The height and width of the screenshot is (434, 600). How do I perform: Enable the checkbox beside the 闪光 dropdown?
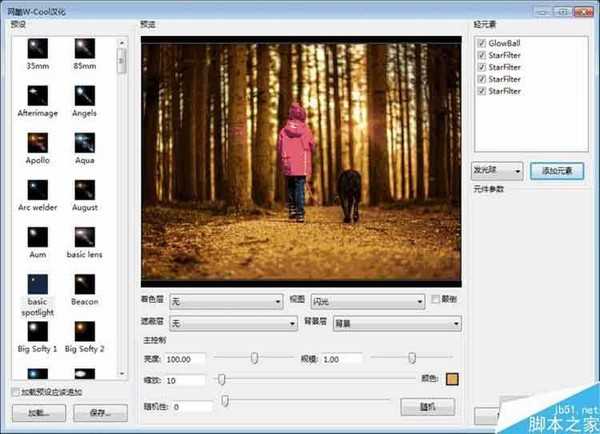tap(433, 299)
